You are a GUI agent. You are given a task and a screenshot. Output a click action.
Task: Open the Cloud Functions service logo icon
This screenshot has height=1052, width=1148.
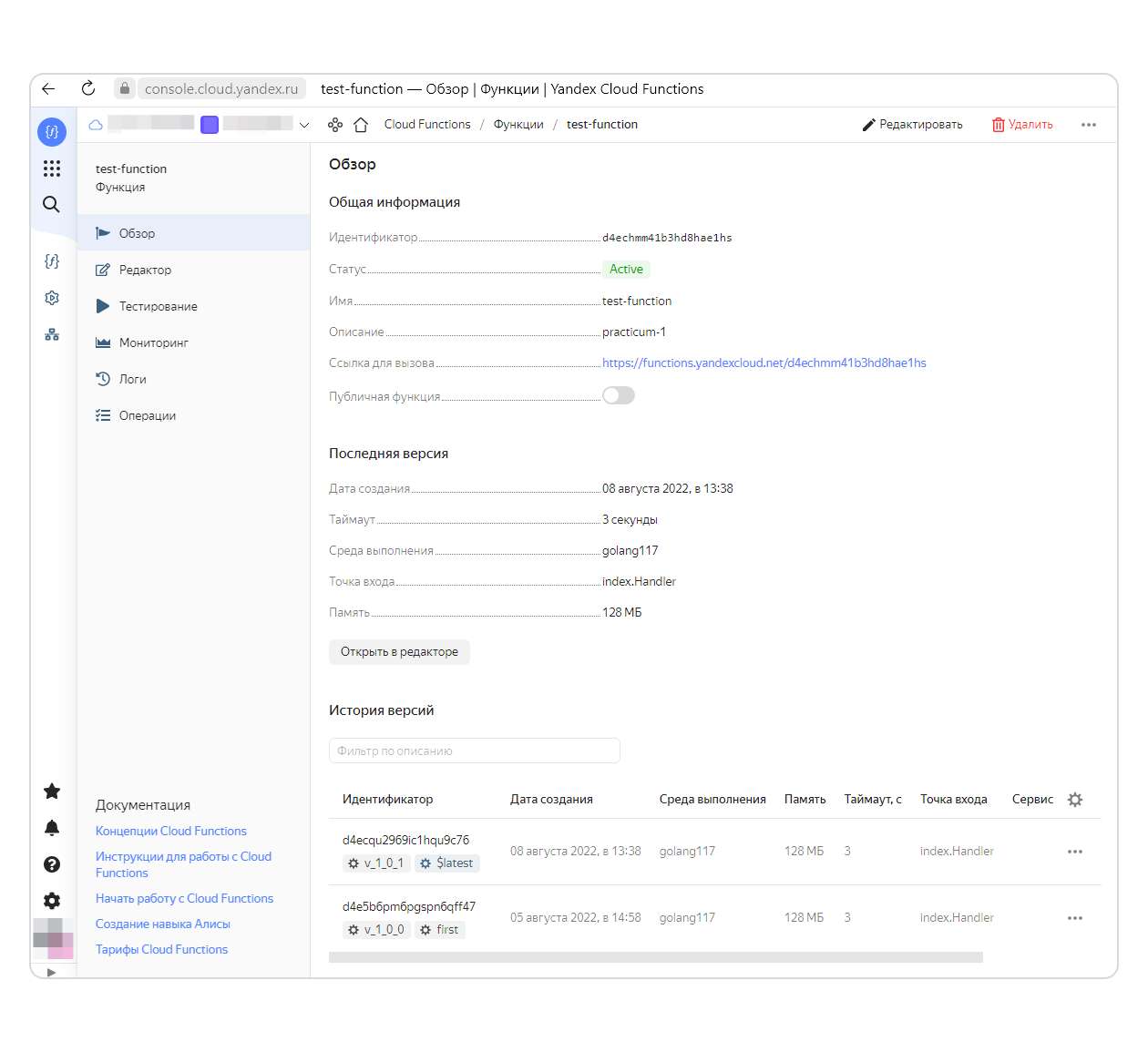[x=52, y=132]
